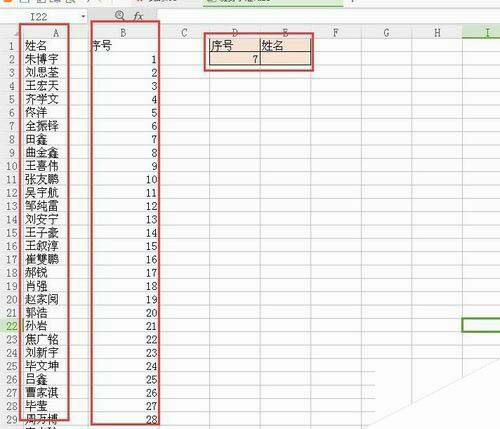Select the name 佟洋
500x429 pixels.
tap(36, 112)
